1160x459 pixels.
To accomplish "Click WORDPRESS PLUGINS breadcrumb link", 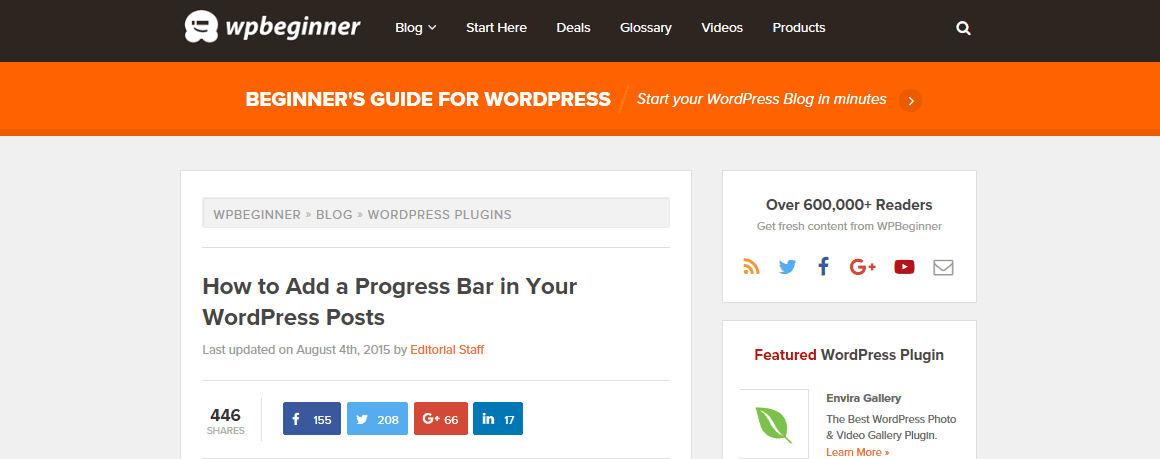I will click(439, 215).
